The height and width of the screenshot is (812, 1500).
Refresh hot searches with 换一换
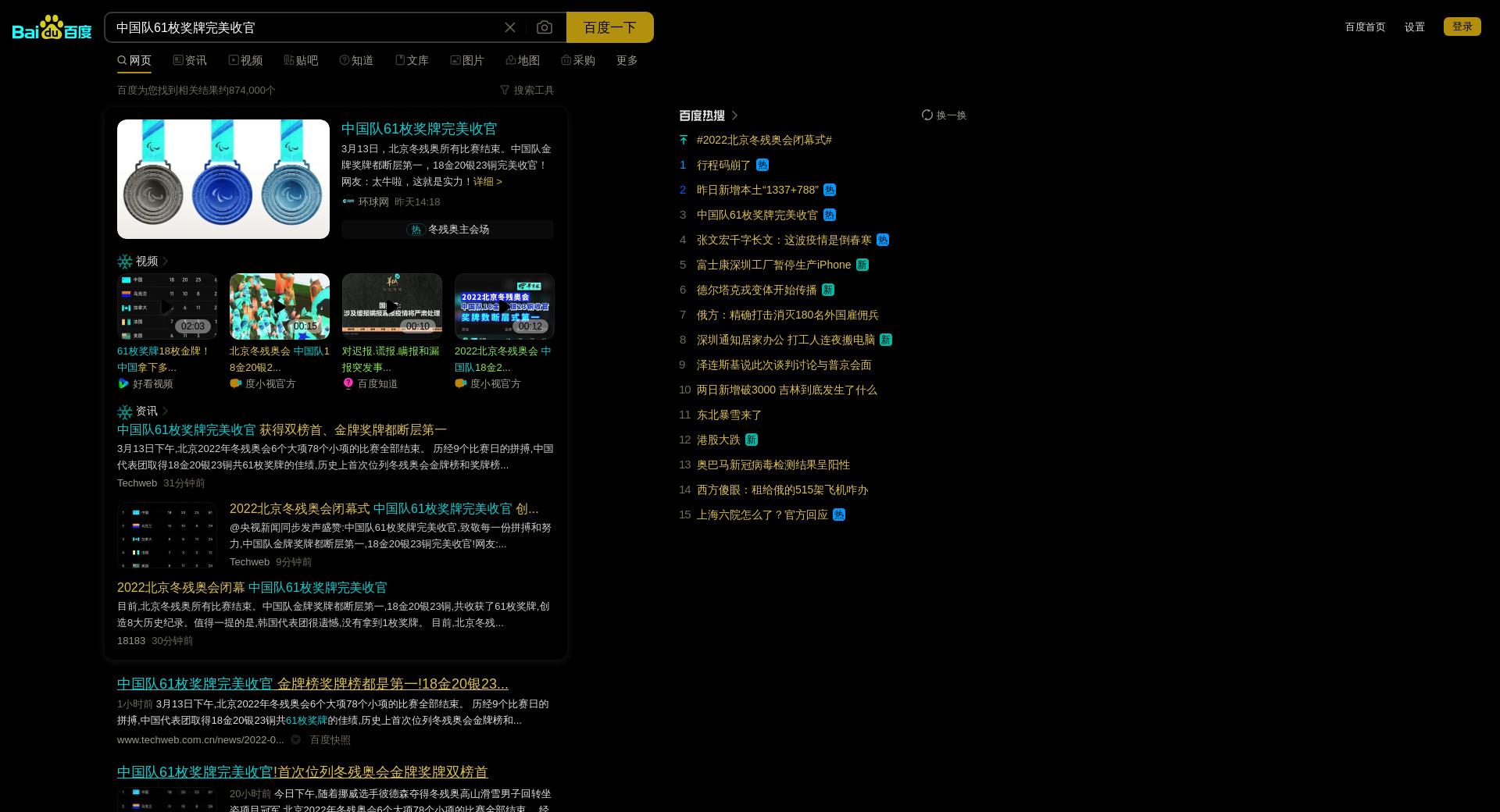(944, 115)
